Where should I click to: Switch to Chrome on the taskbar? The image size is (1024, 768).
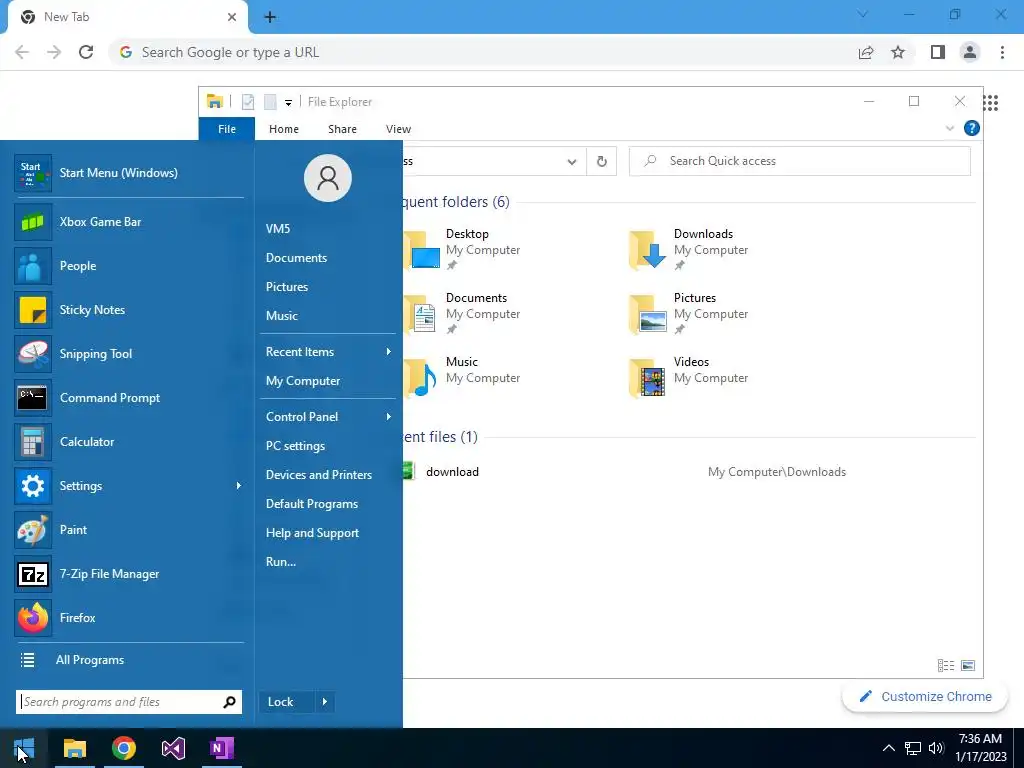(x=124, y=748)
